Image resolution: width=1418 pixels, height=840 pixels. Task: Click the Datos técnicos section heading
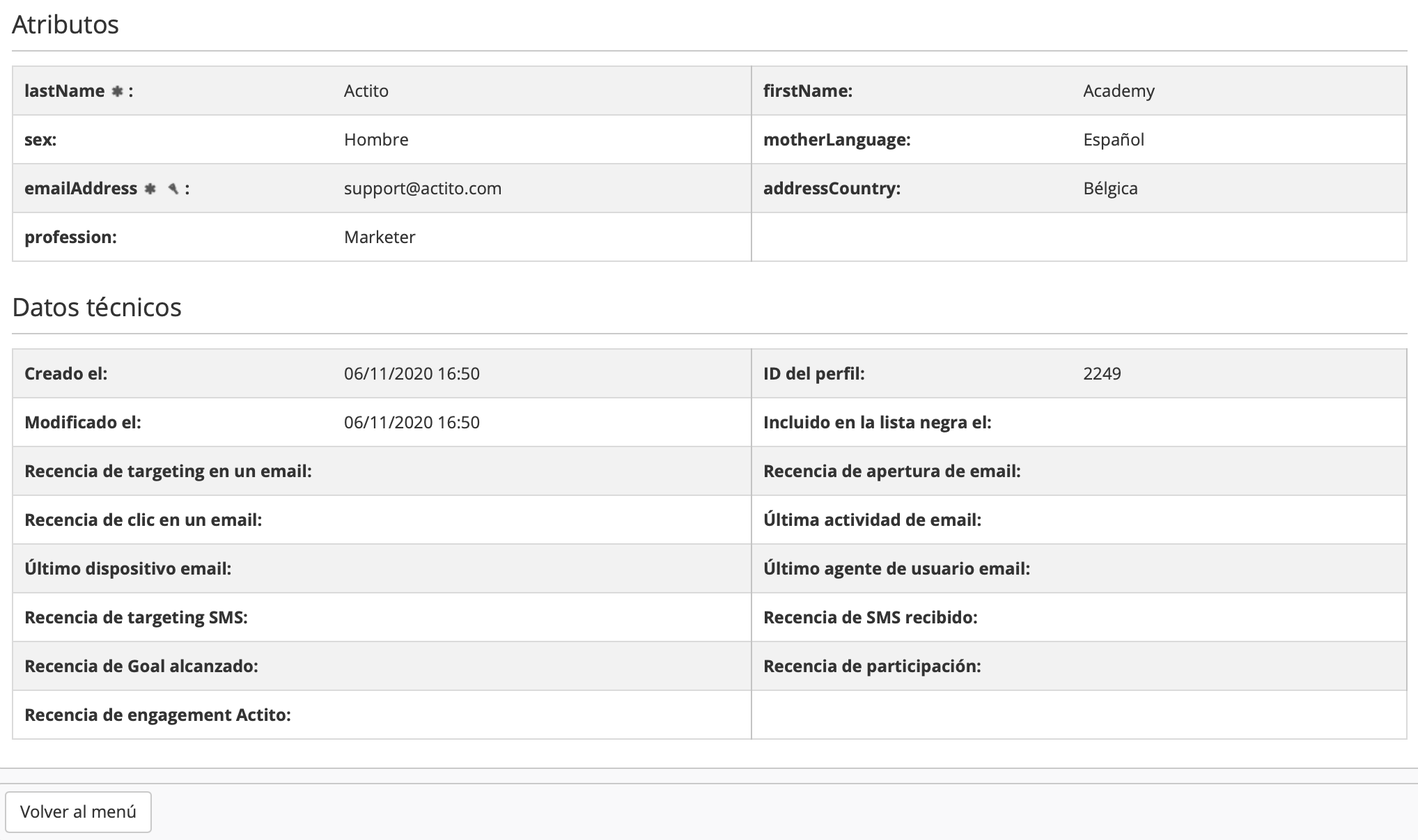(97, 308)
